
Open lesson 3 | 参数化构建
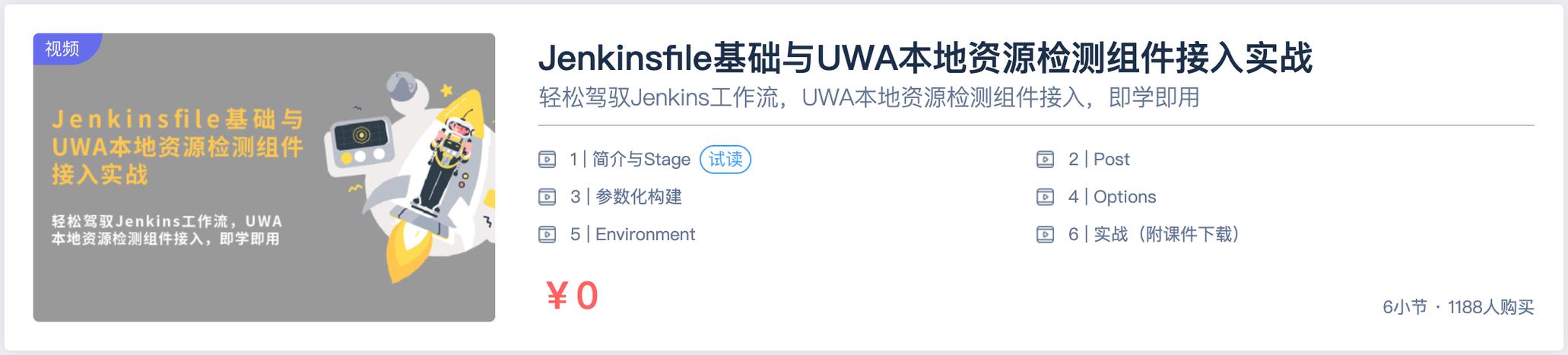point(626,197)
